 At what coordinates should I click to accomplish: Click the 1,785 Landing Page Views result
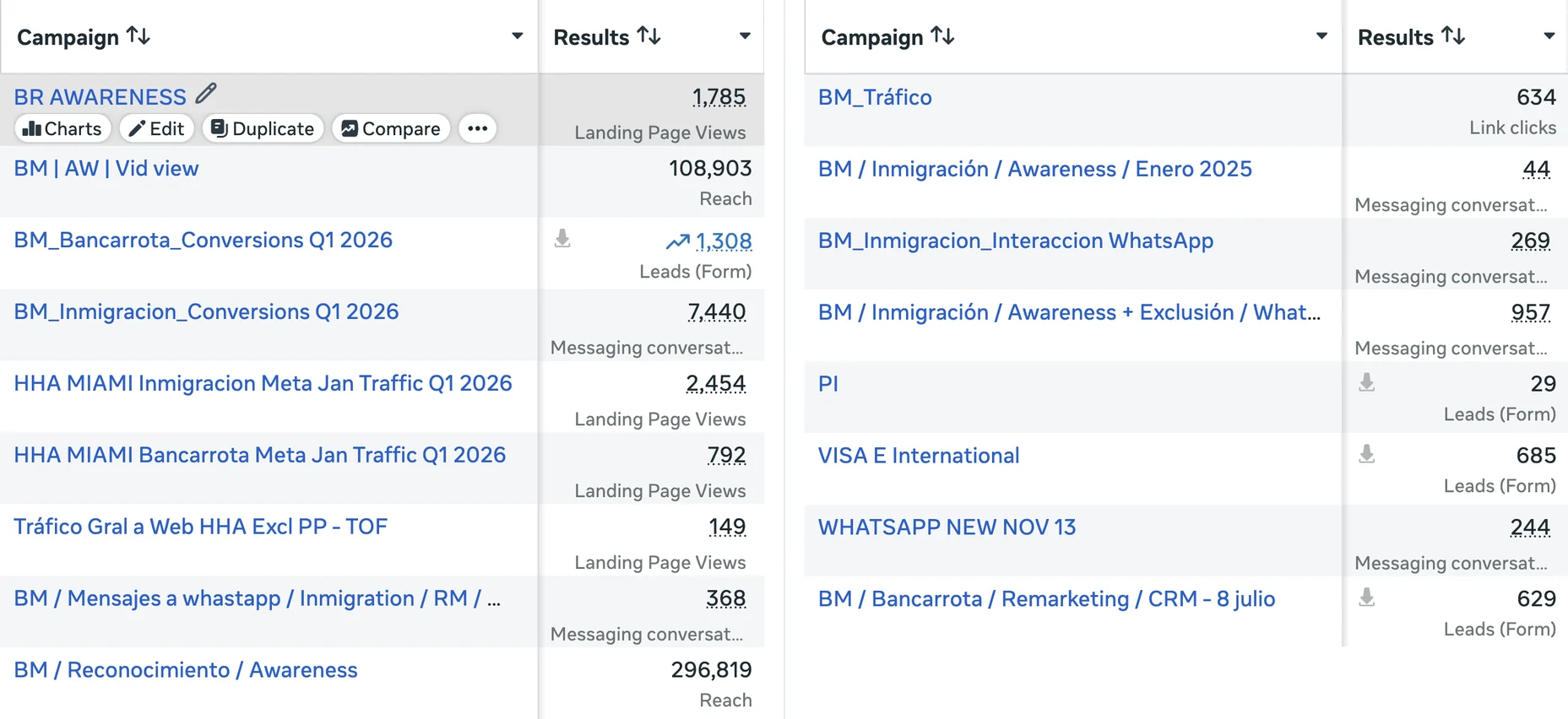pos(719,98)
